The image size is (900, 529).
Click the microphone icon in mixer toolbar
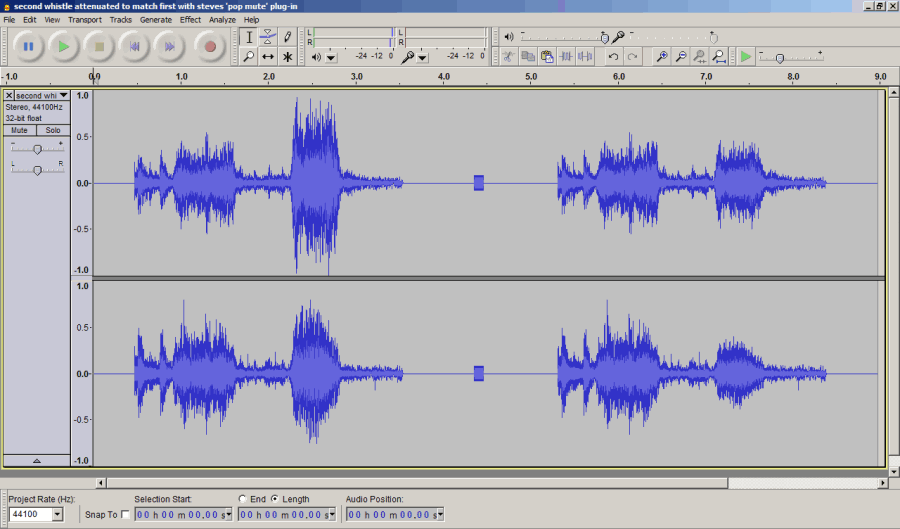(x=618, y=37)
